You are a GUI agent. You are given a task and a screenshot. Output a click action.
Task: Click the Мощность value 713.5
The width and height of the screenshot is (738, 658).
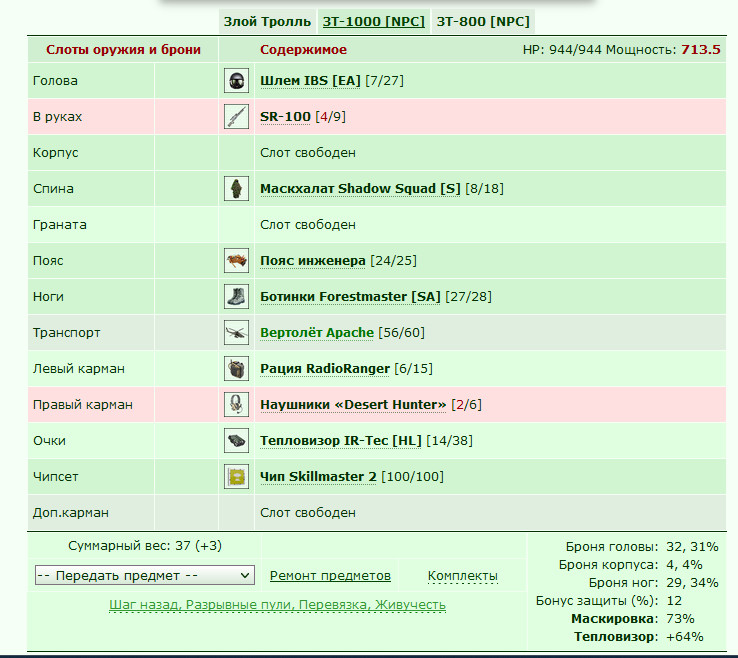pos(700,49)
